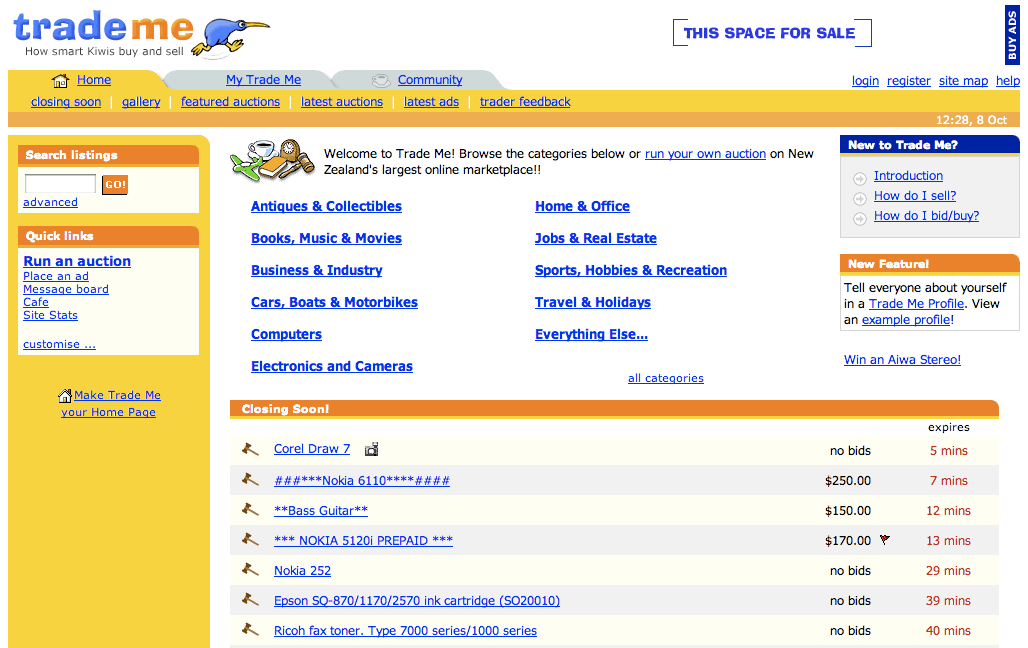Image resolution: width=1028 pixels, height=648 pixels.
Task: Click the arrow bullet beside How do I sell?
Action: [860, 198]
